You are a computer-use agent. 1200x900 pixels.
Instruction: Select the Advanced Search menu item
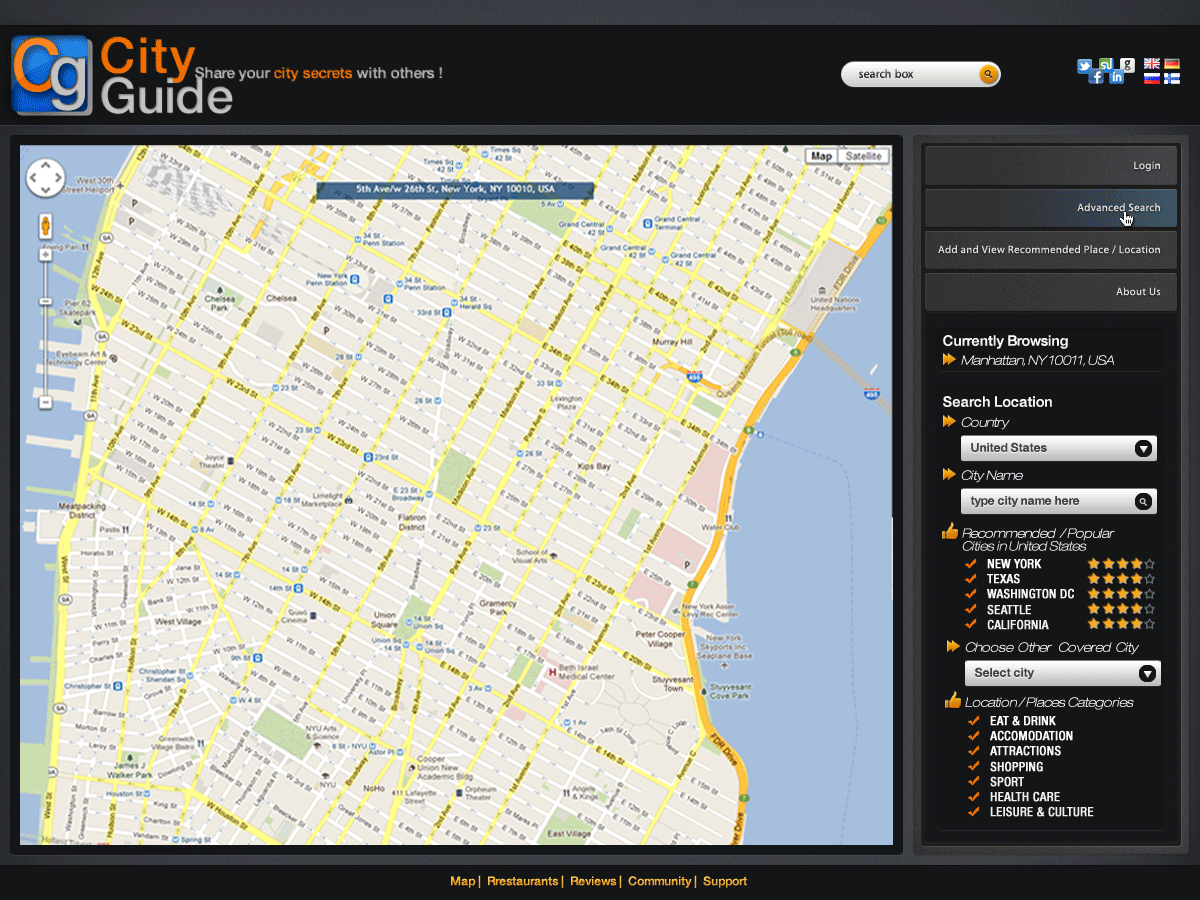tap(1051, 208)
